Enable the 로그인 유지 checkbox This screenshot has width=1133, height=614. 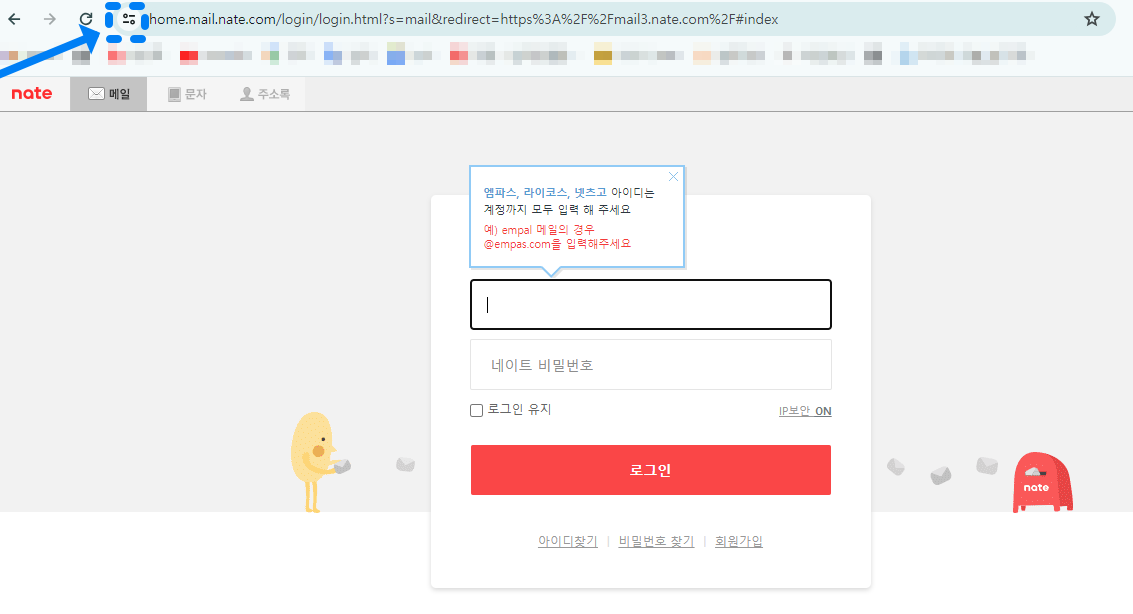pos(476,410)
